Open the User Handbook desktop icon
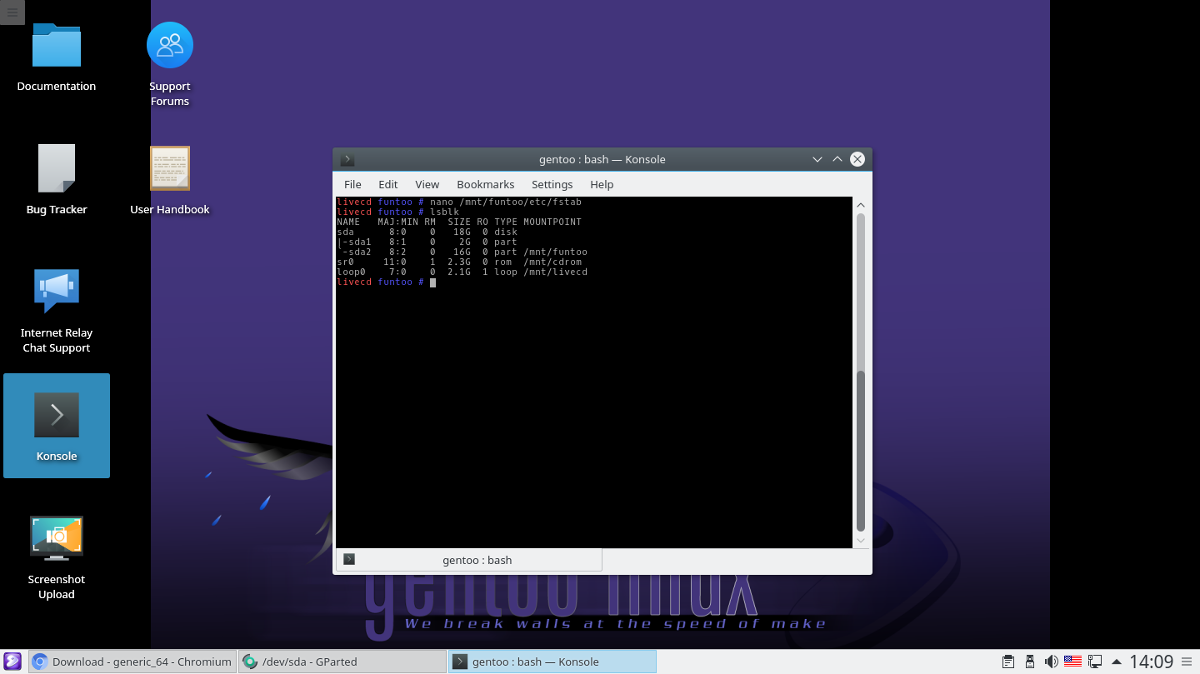 [170, 168]
